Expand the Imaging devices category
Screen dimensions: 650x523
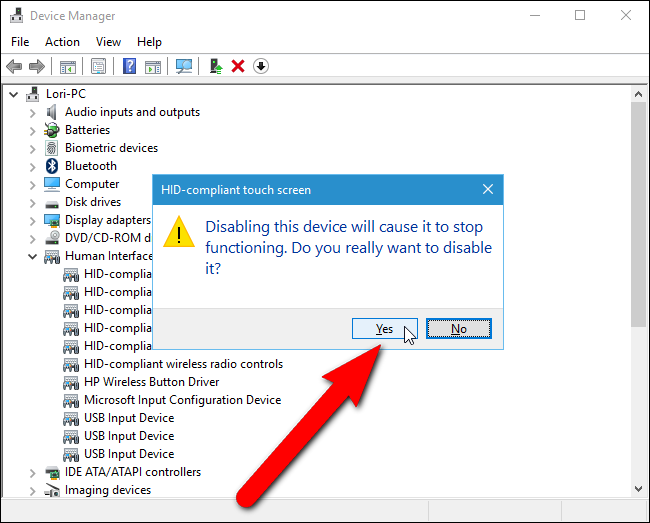(33, 491)
